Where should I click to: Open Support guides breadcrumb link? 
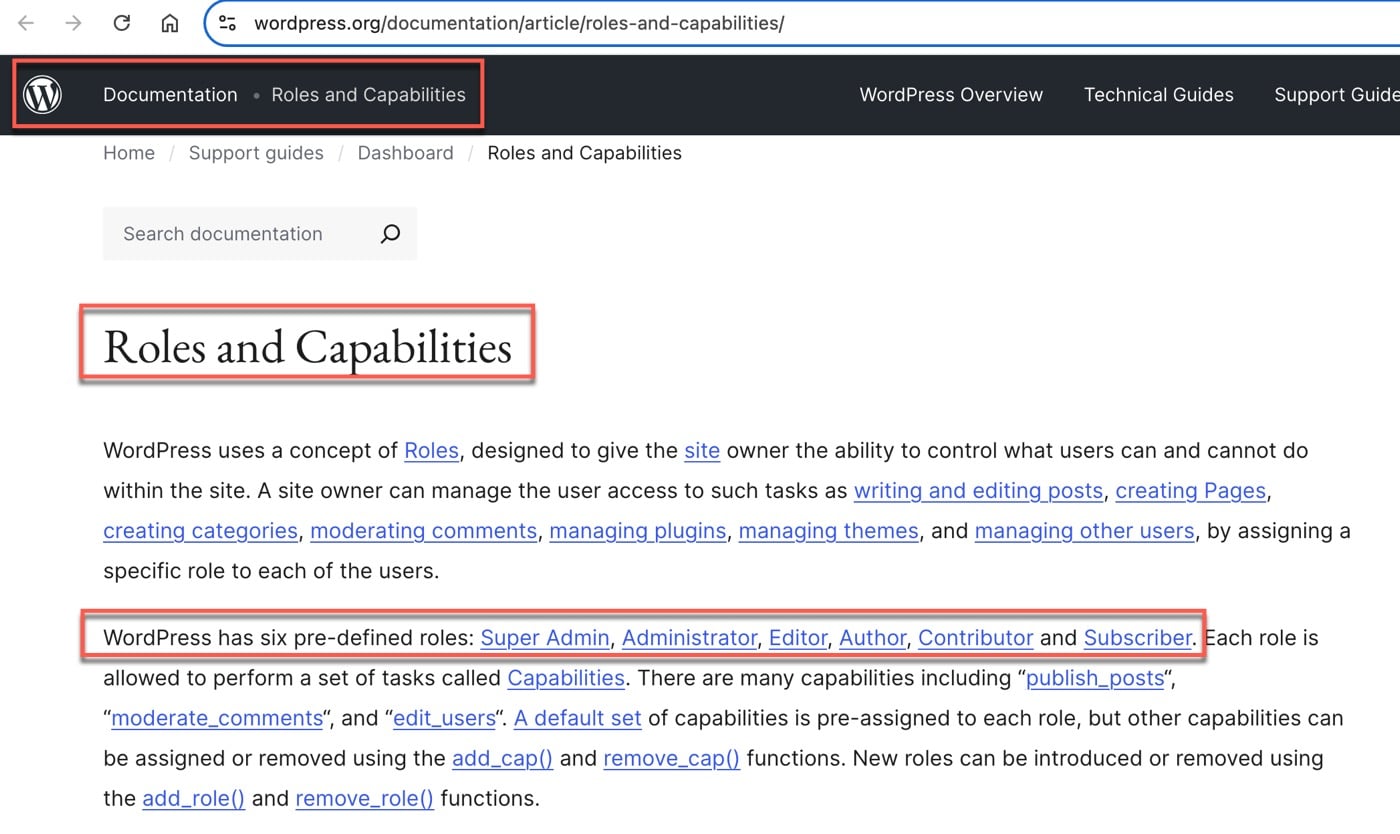256,153
